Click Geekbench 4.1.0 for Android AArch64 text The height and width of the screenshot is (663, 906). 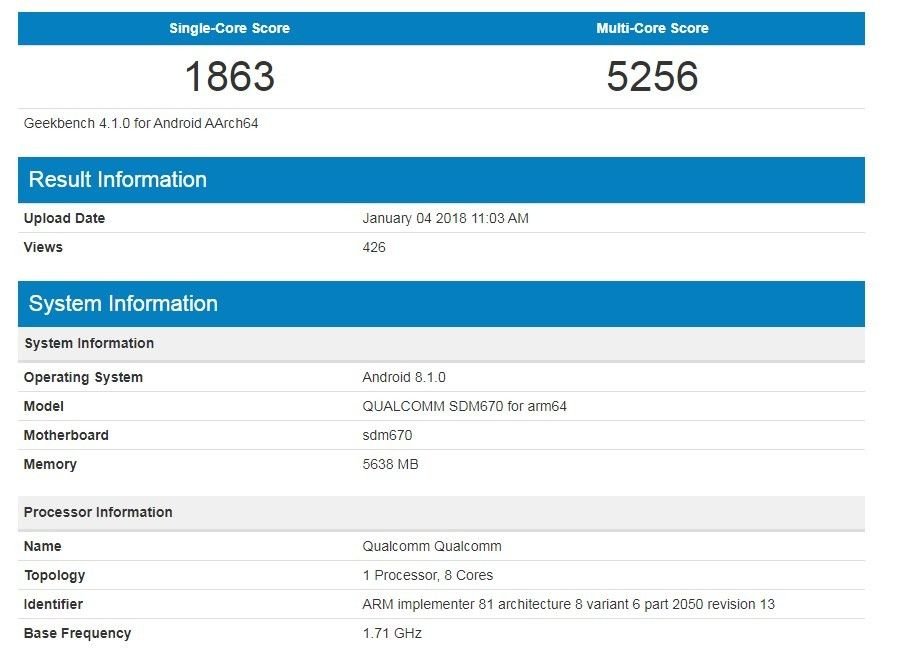click(141, 123)
